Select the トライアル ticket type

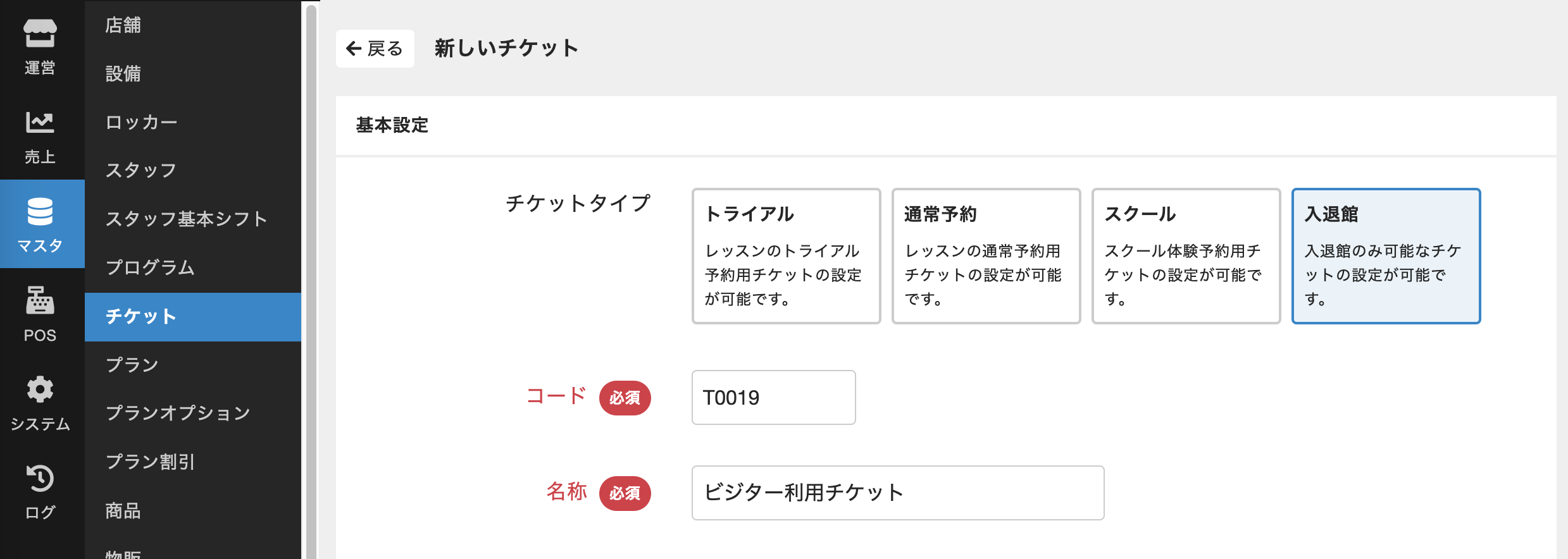coord(786,256)
